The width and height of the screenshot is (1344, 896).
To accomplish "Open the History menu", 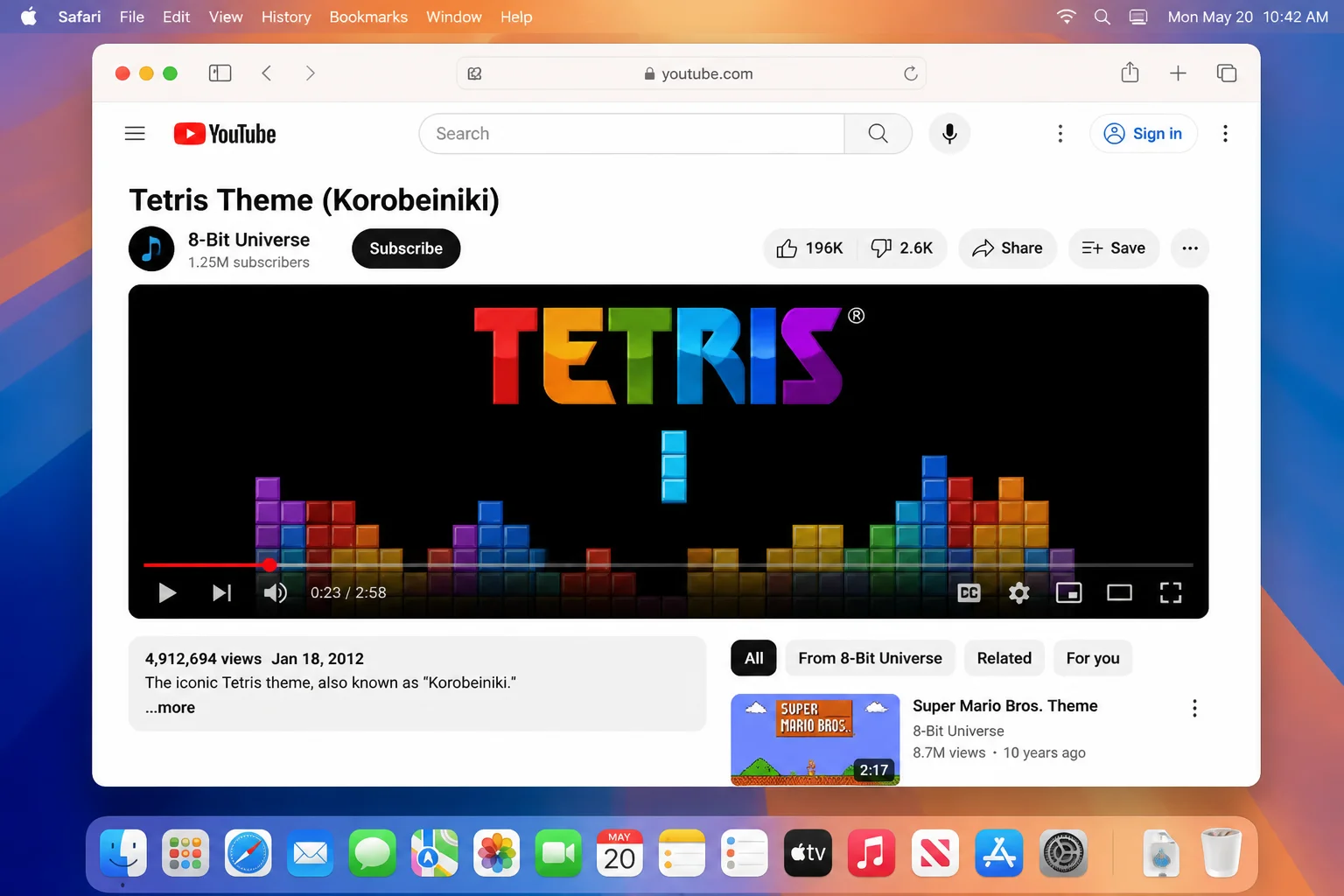I will point(286,17).
